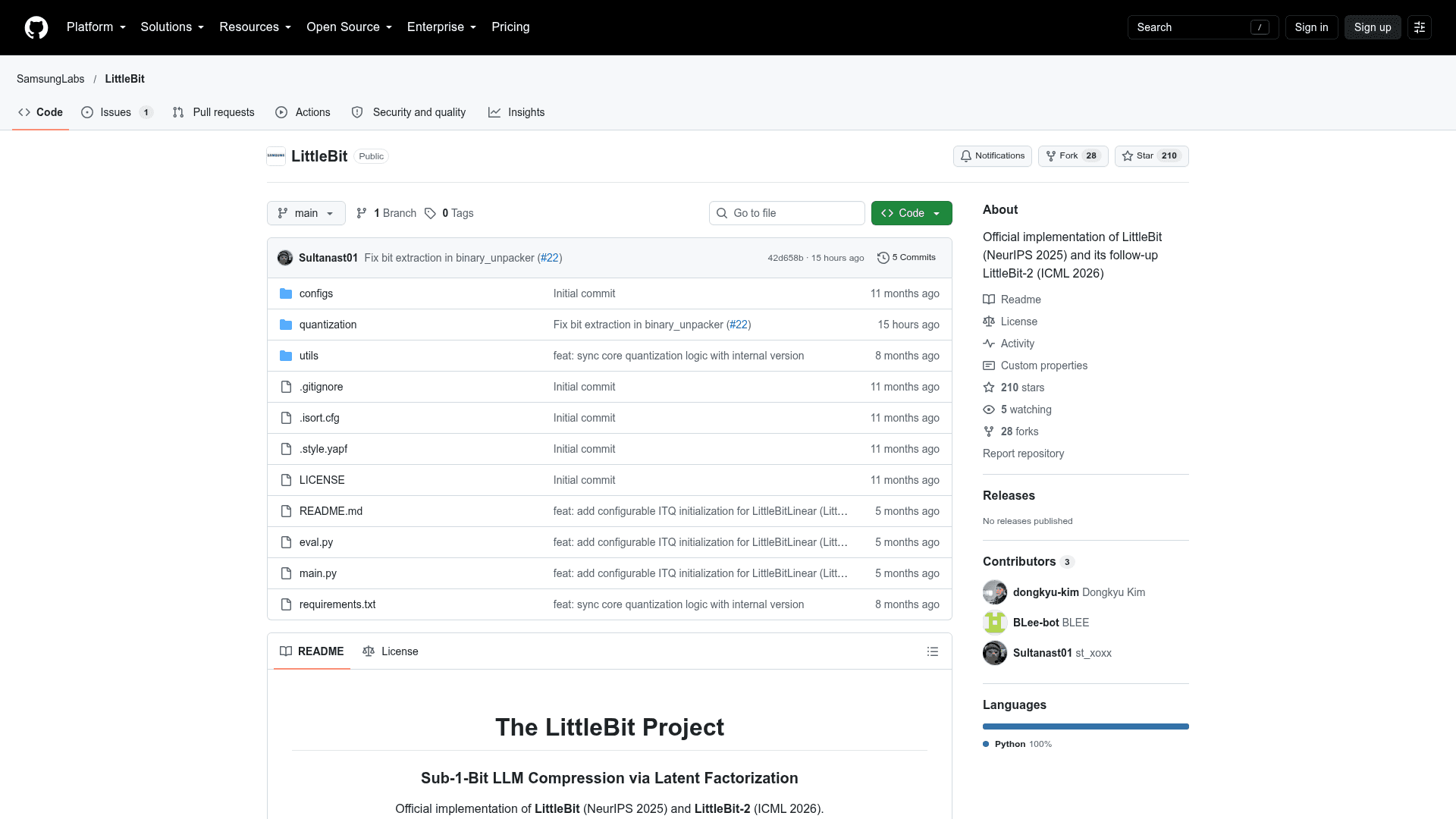Expand the Solutions header menu

click(172, 27)
